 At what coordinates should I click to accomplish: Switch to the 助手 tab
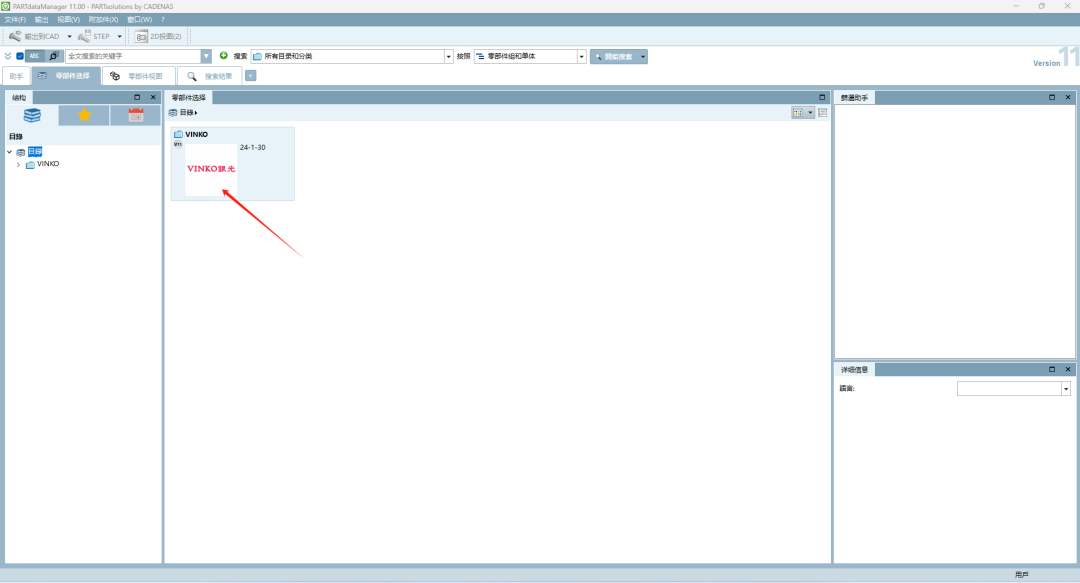[17, 76]
